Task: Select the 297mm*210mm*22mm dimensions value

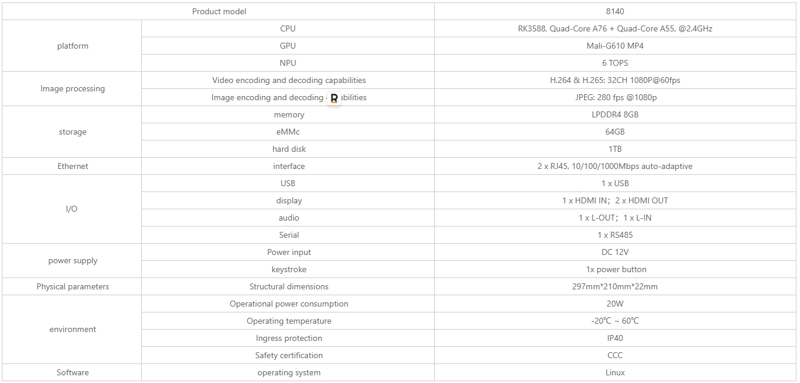Action: (615, 287)
